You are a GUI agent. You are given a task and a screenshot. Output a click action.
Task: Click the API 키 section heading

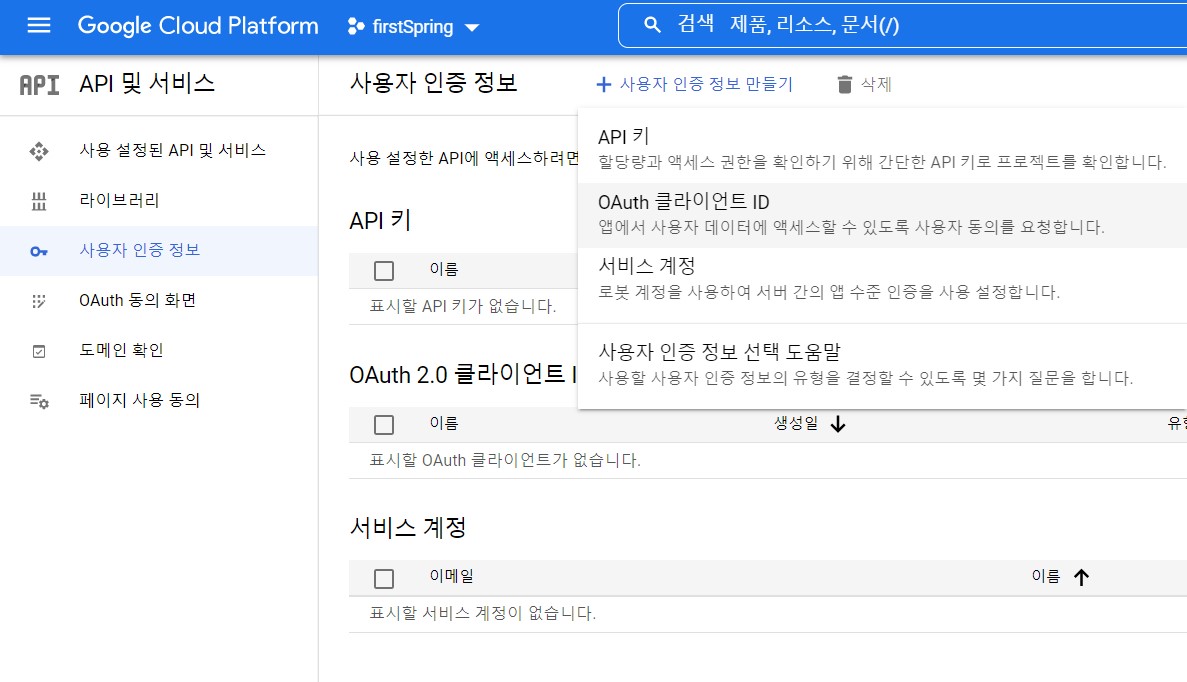coord(380,220)
